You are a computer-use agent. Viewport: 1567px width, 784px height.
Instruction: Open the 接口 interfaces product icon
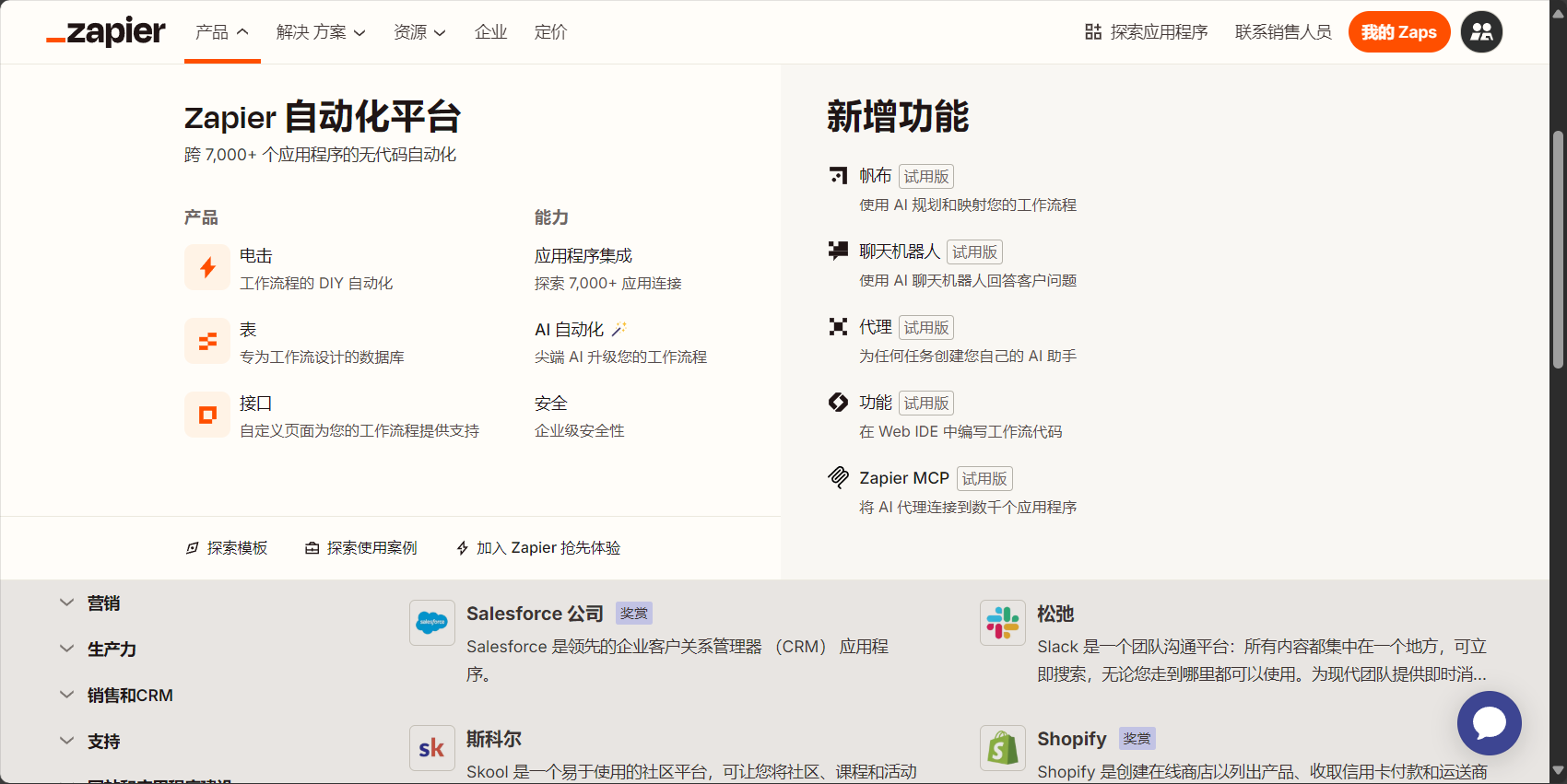[x=207, y=415]
